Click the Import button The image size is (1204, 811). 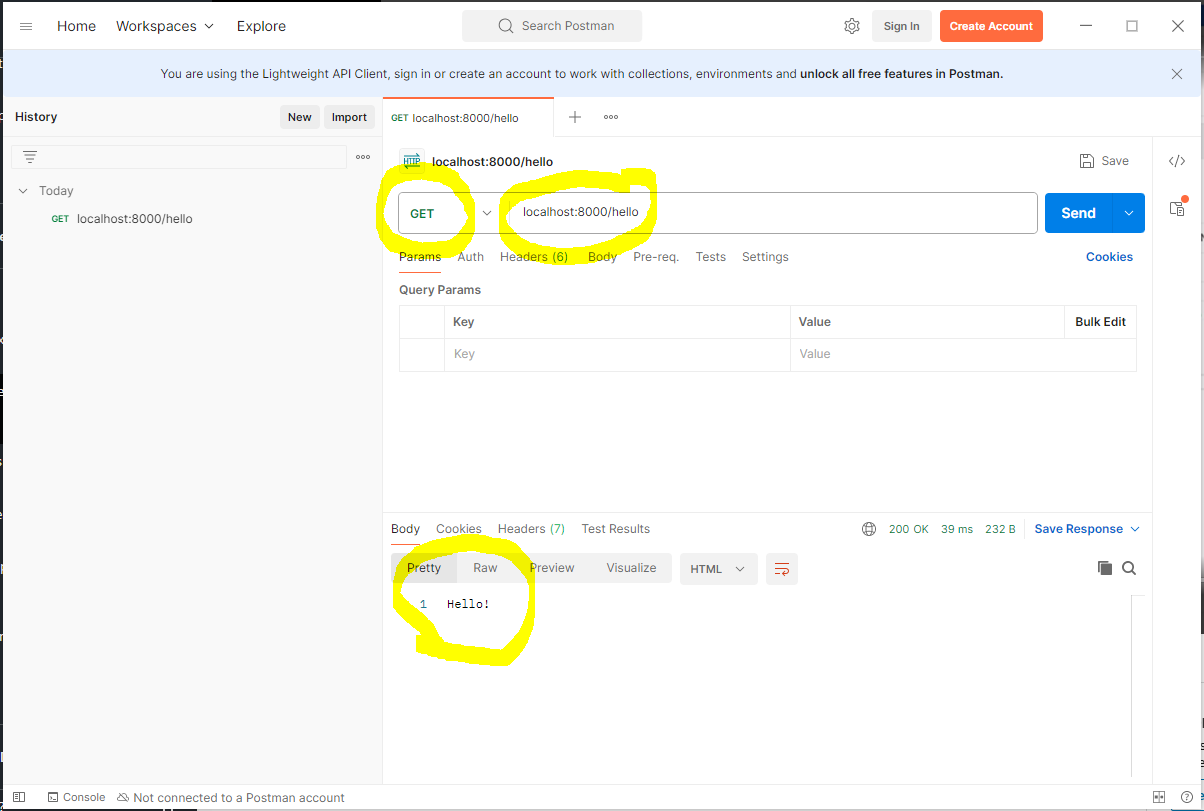tap(349, 117)
